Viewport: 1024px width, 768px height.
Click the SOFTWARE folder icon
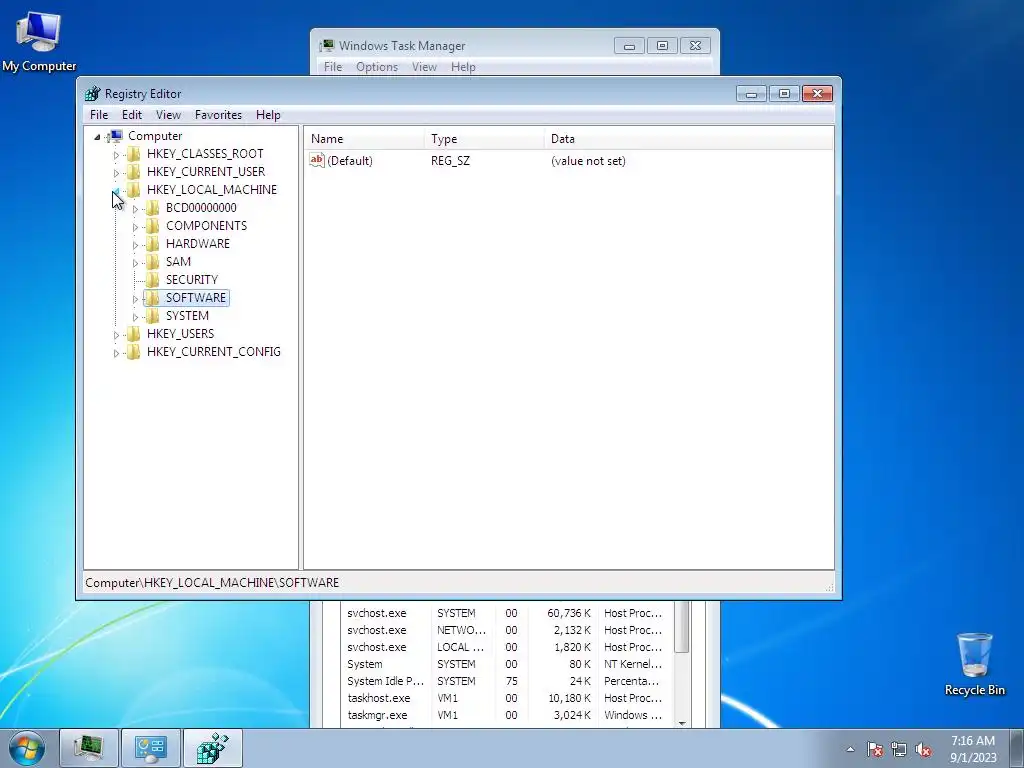click(152, 298)
